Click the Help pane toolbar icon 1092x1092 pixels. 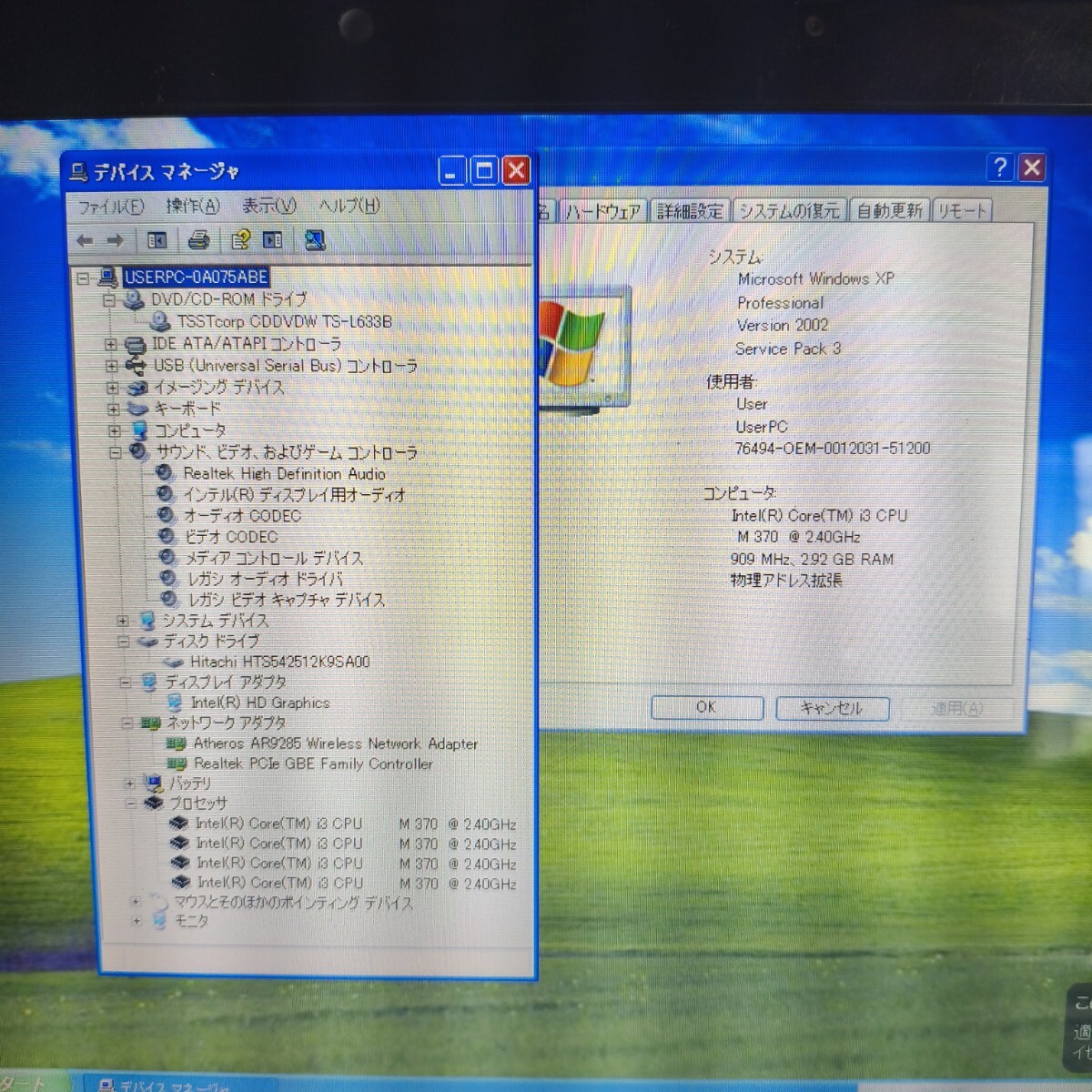(272, 240)
